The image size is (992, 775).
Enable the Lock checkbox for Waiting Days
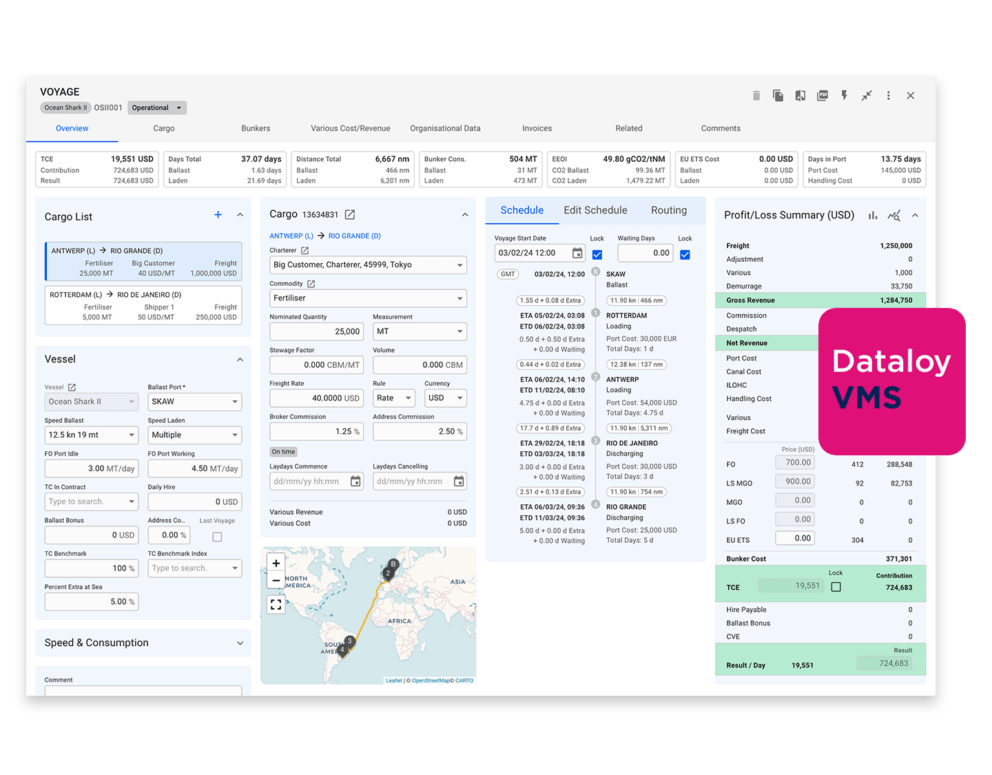(x=685, y=253)
